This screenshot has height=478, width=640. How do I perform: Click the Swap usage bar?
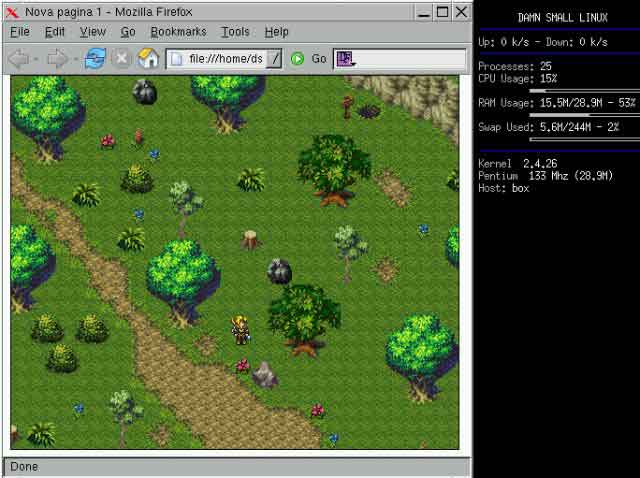[x=584, y=140]
